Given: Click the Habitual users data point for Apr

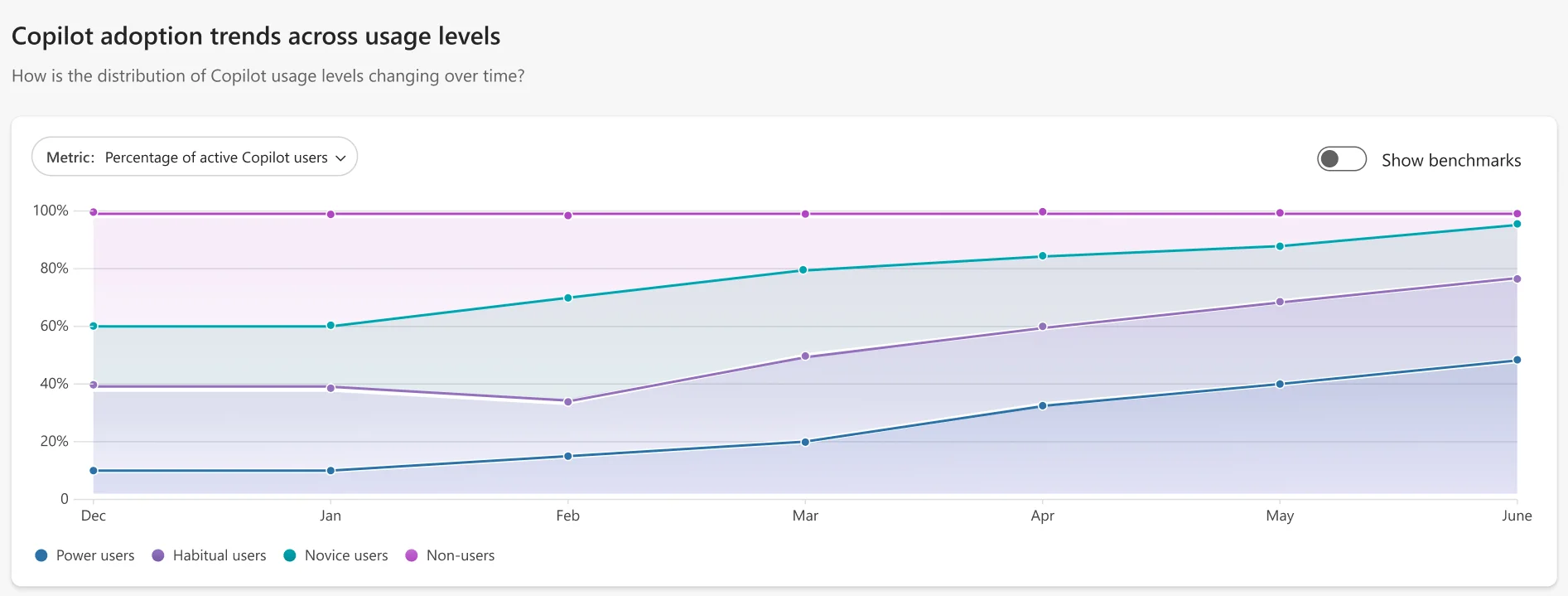Looking at the screenshot, I should (1043, 327).
